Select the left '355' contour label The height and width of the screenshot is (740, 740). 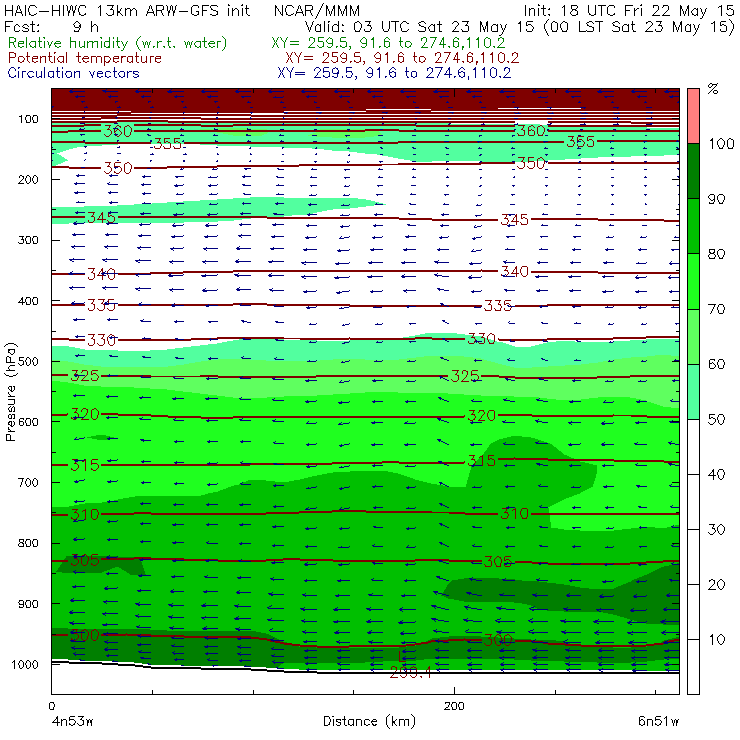[168, 143]
